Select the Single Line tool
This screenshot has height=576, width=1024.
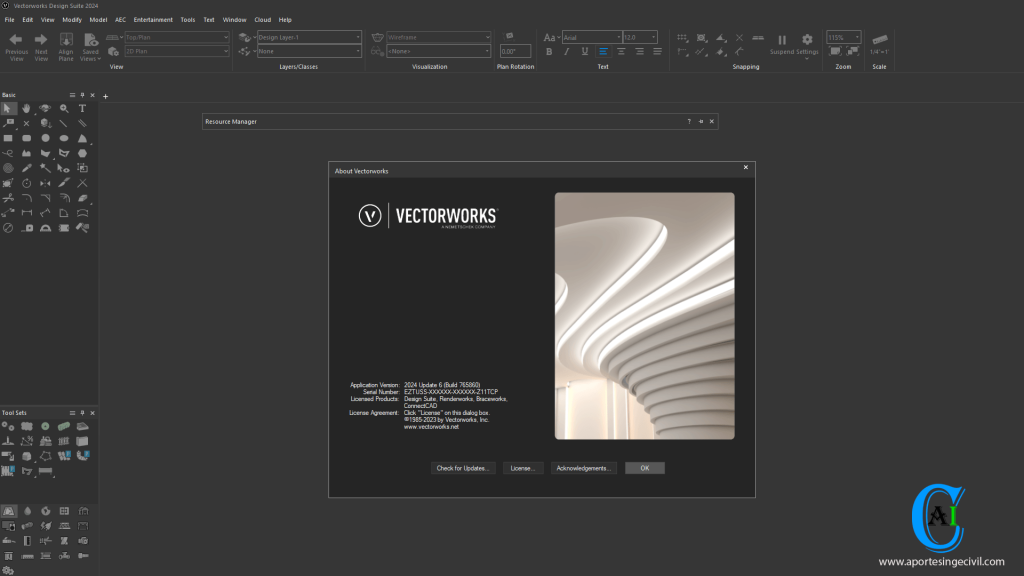coord(64,123)
